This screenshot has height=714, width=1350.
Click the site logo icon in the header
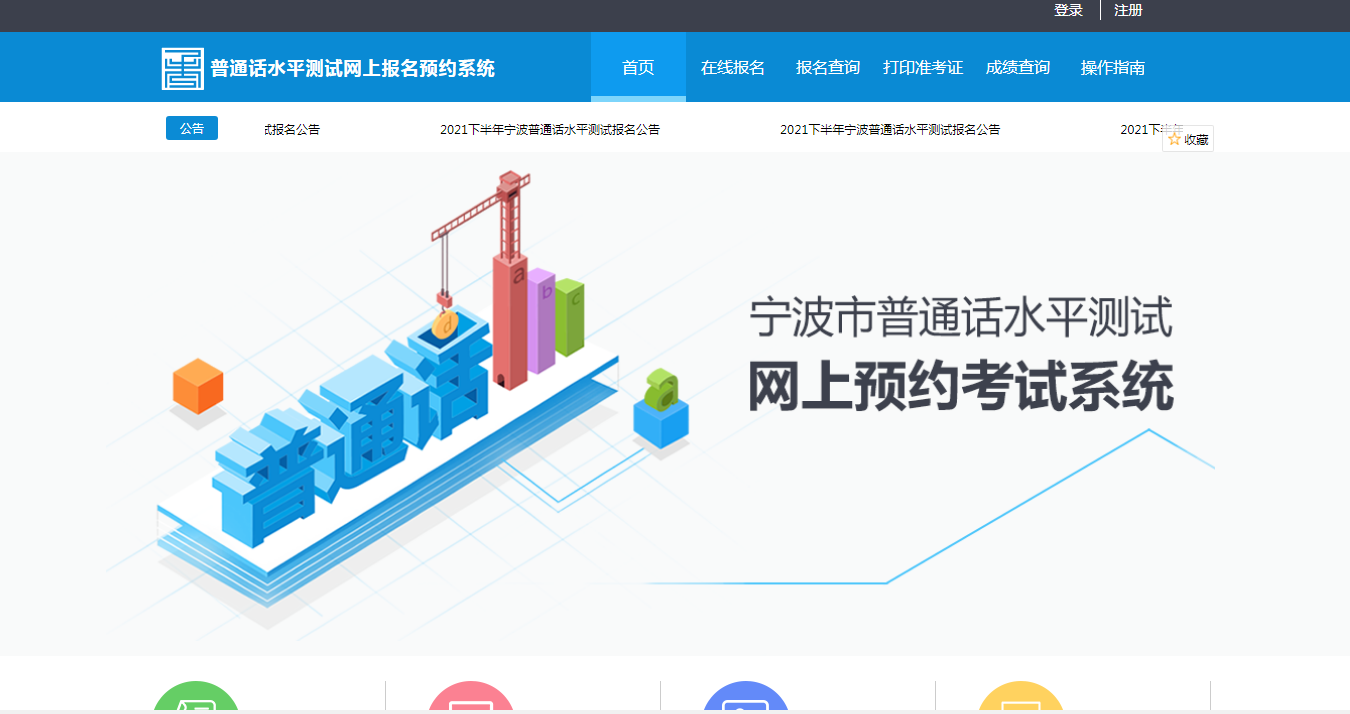182,68
